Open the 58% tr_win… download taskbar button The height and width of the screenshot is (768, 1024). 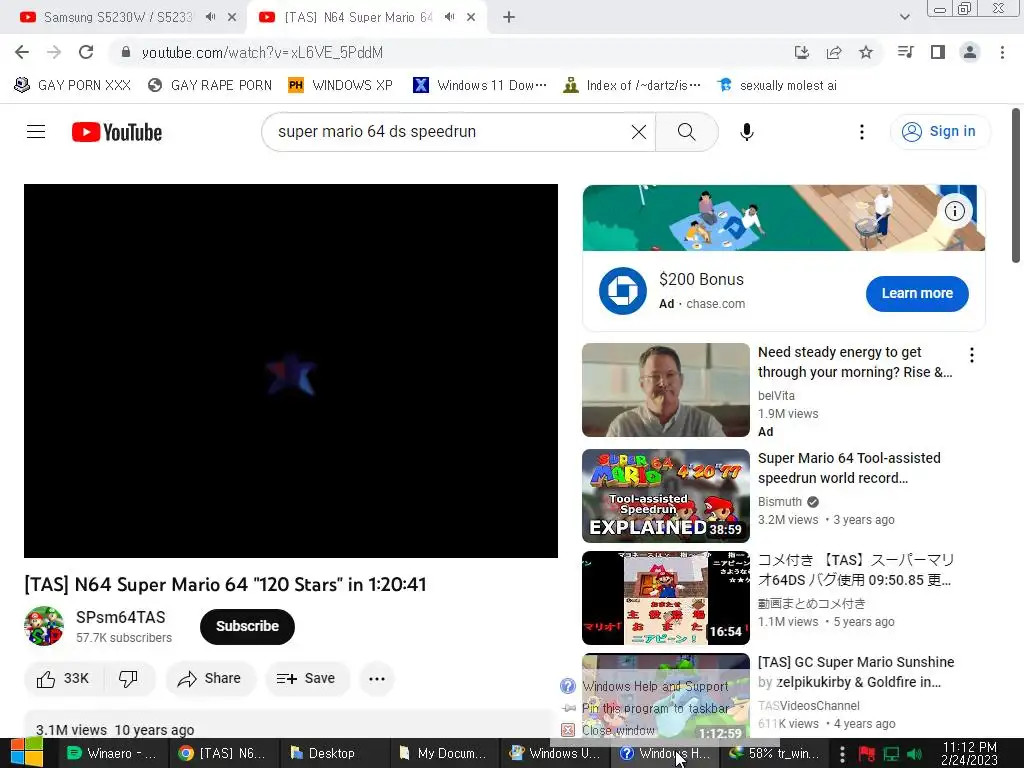[x=774, y=754]
